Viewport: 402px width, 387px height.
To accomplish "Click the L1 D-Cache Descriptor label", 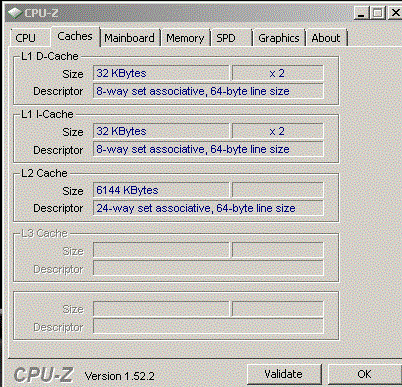I will pyautogui.click(x=58, y=91).
